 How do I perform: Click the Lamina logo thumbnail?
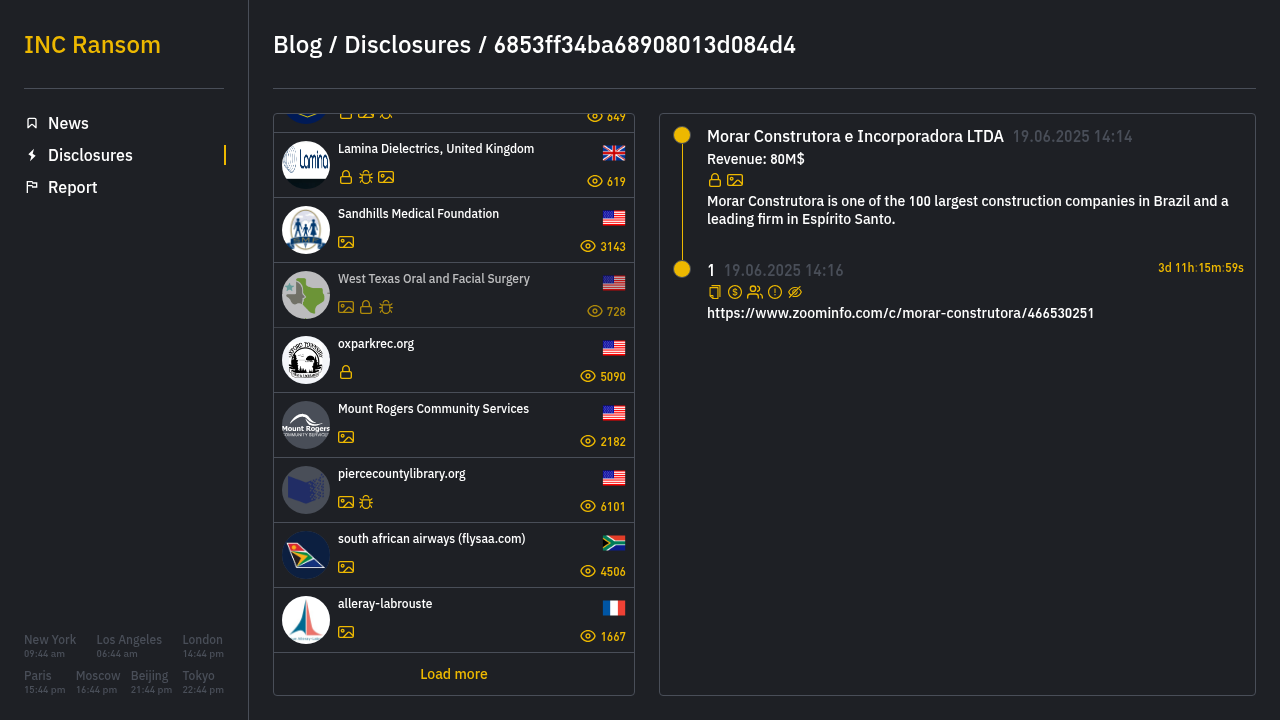[x=306, y=165]
